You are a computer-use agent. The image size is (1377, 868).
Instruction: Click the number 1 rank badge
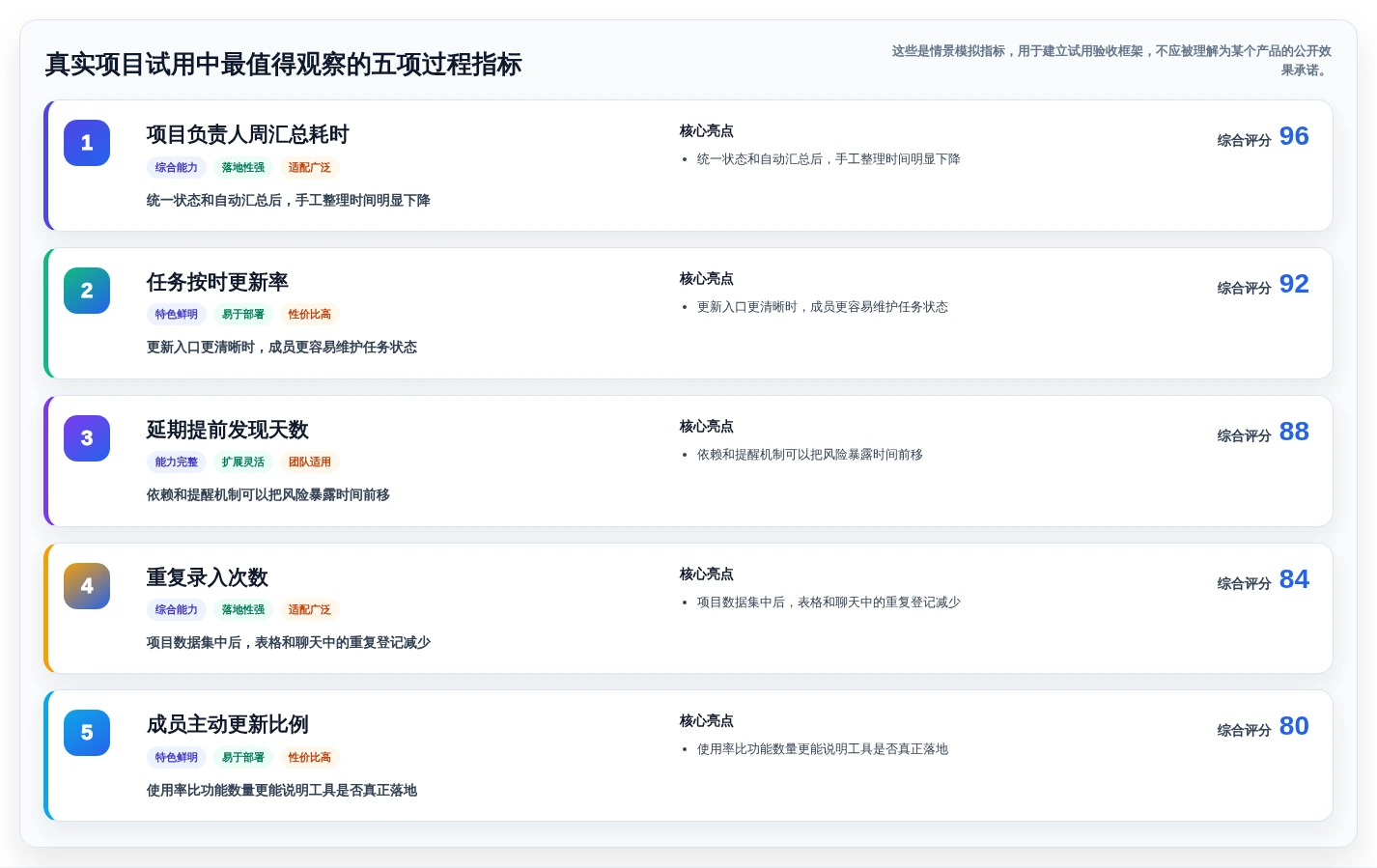tap(87, 143)
